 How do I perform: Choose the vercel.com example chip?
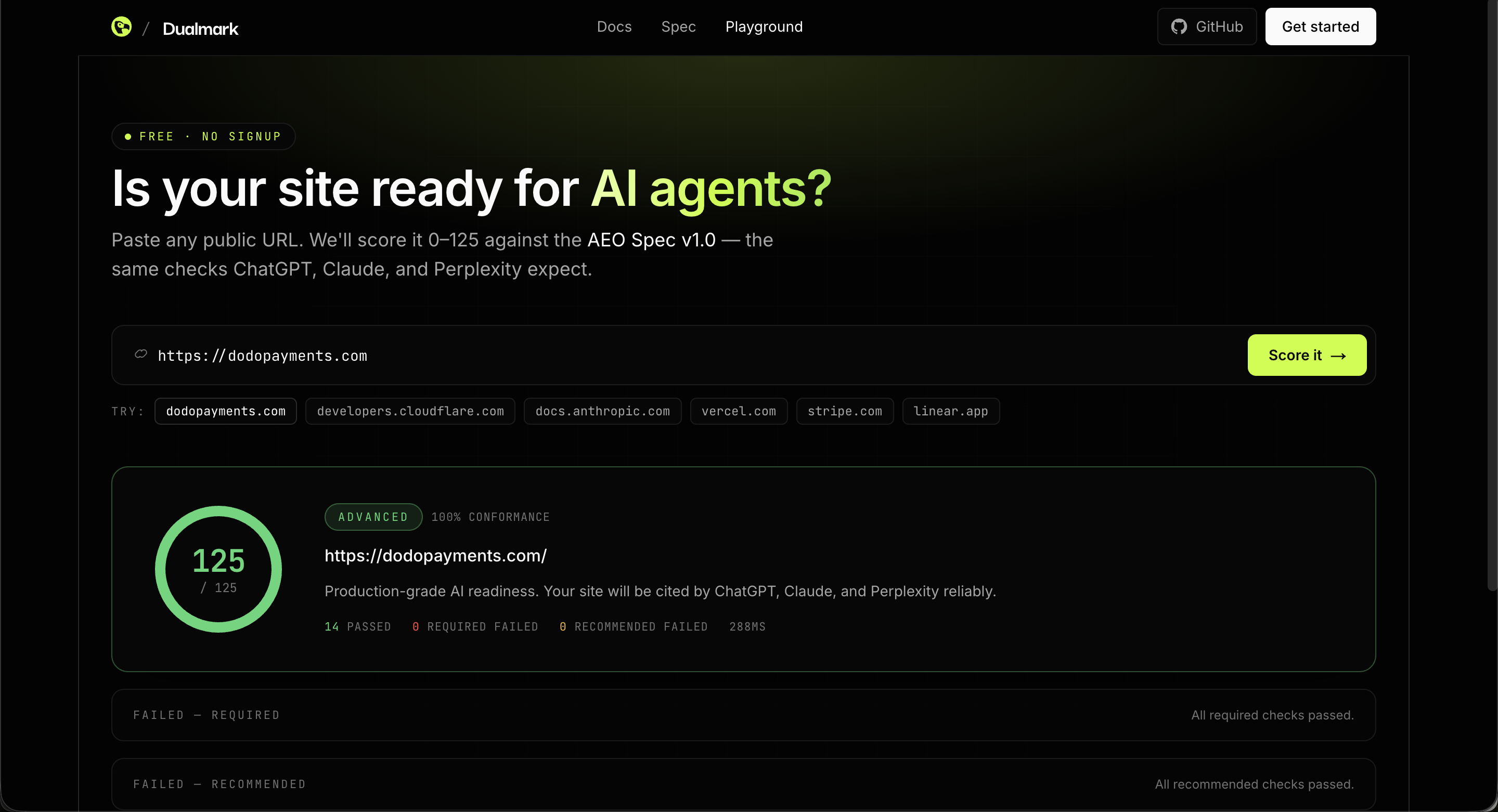tap(739, 411)
